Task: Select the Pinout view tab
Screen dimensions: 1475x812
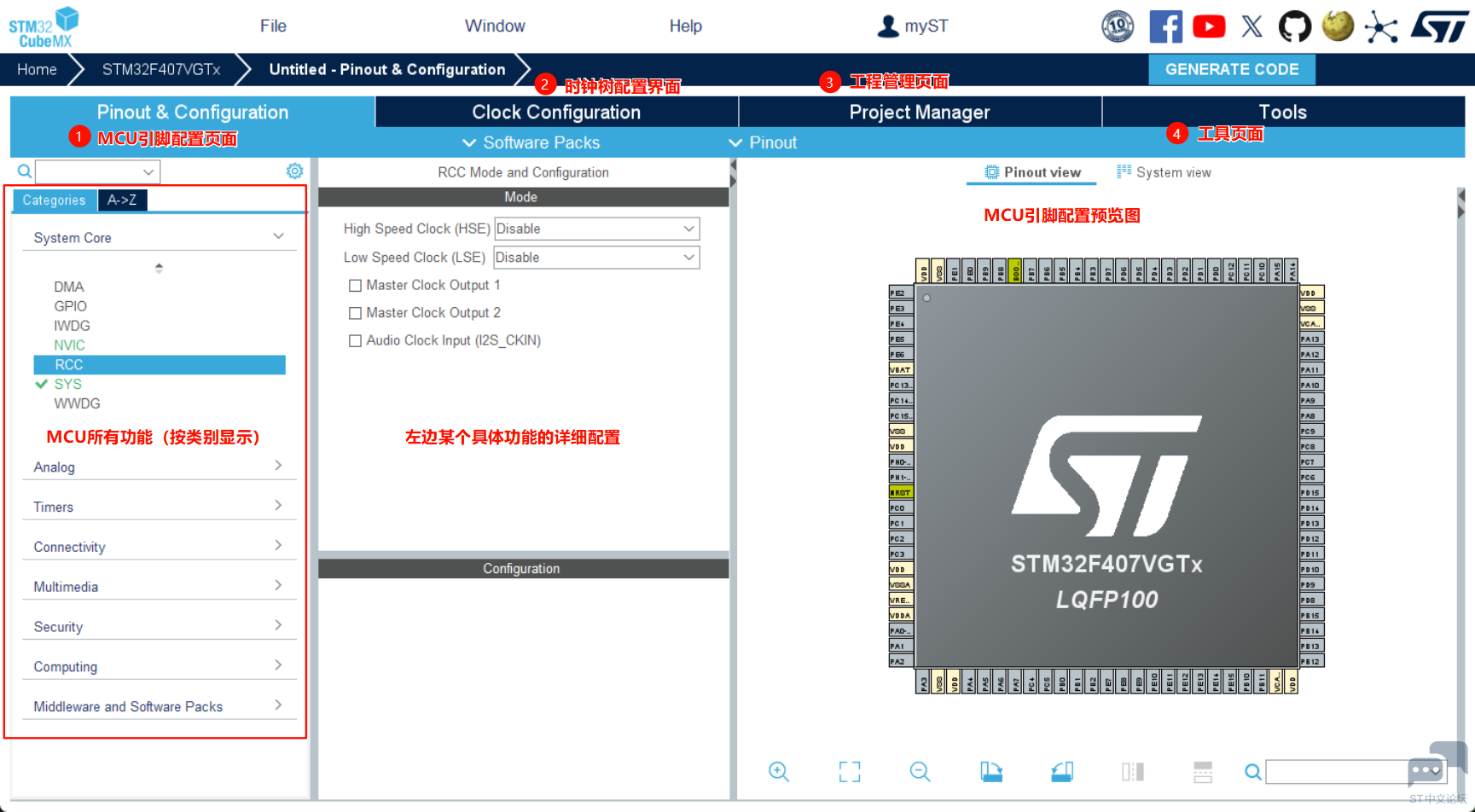Action: pos(1032,172)
